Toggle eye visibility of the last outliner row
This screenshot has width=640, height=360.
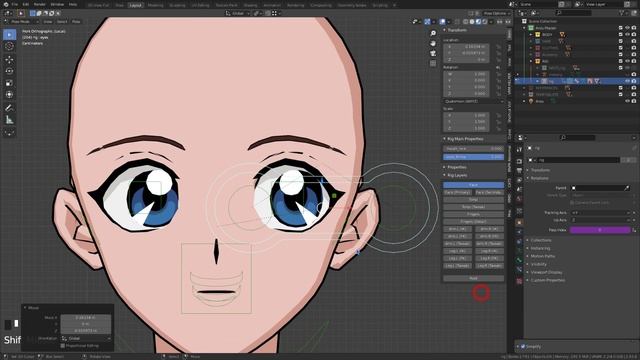pyautogui.click(x=627, y=101)
